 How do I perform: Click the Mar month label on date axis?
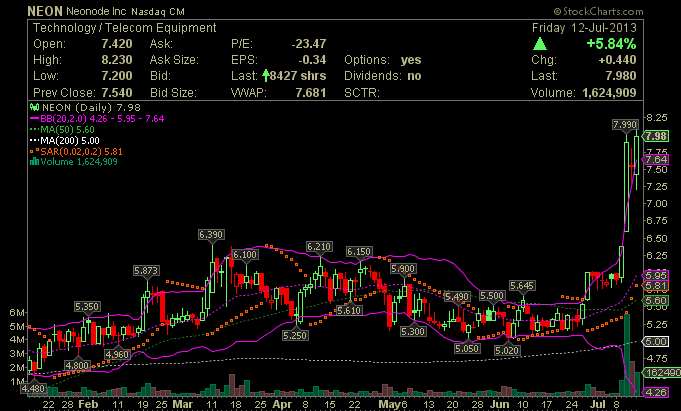coord(182,404)
